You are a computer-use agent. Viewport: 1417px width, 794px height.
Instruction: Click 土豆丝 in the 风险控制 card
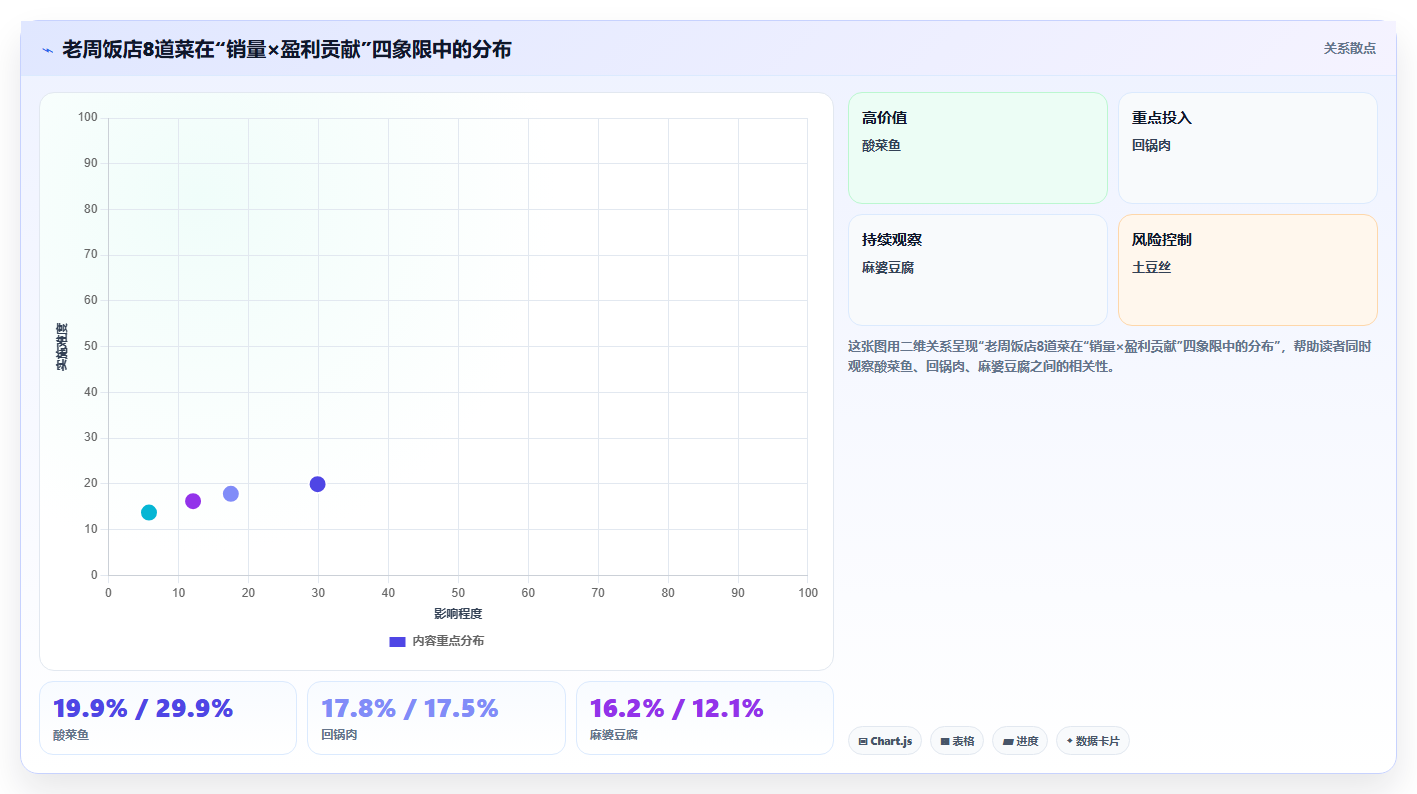(x=1151, y=267)
